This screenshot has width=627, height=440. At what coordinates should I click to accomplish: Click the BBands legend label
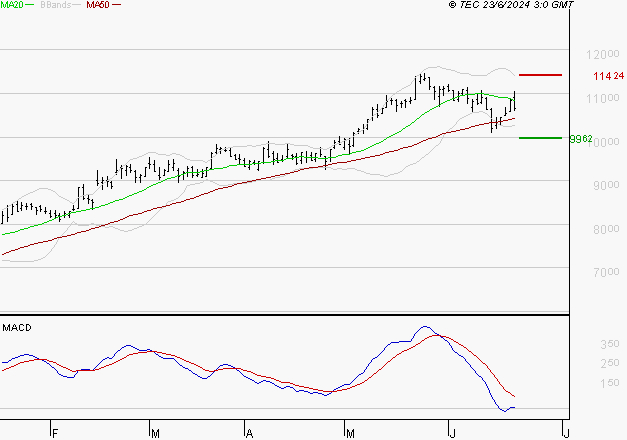[x=56, y=5]
